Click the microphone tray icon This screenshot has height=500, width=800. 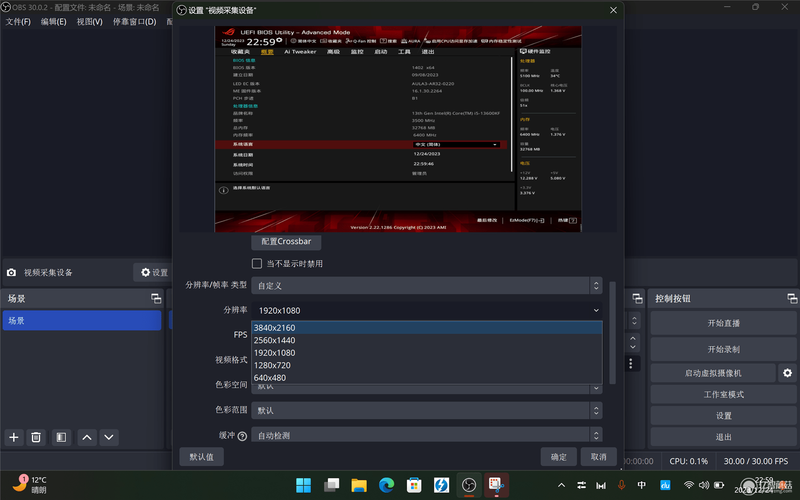[x=621, y=485]
